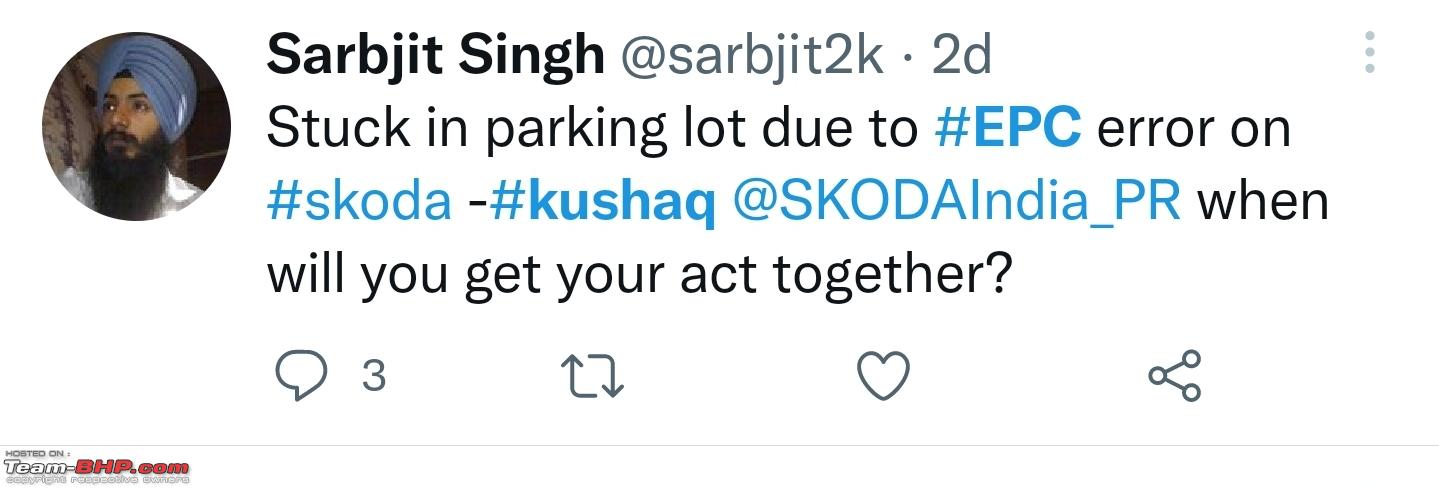1439x488 pixels.
Task: Retweet this tweet with the arrows icon
Action: [x=593, y=377]
